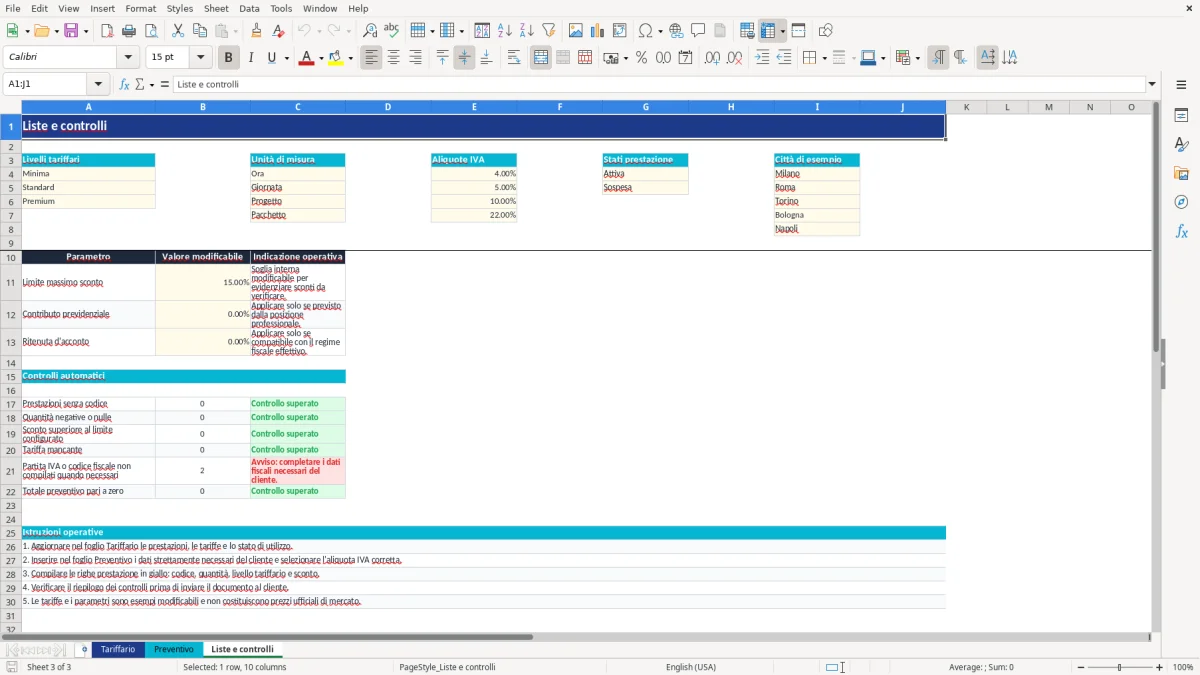The width and height of the screenshot is (1200, 675).
Task: Click the yellow background color swatch
Action: click(337, 58)
